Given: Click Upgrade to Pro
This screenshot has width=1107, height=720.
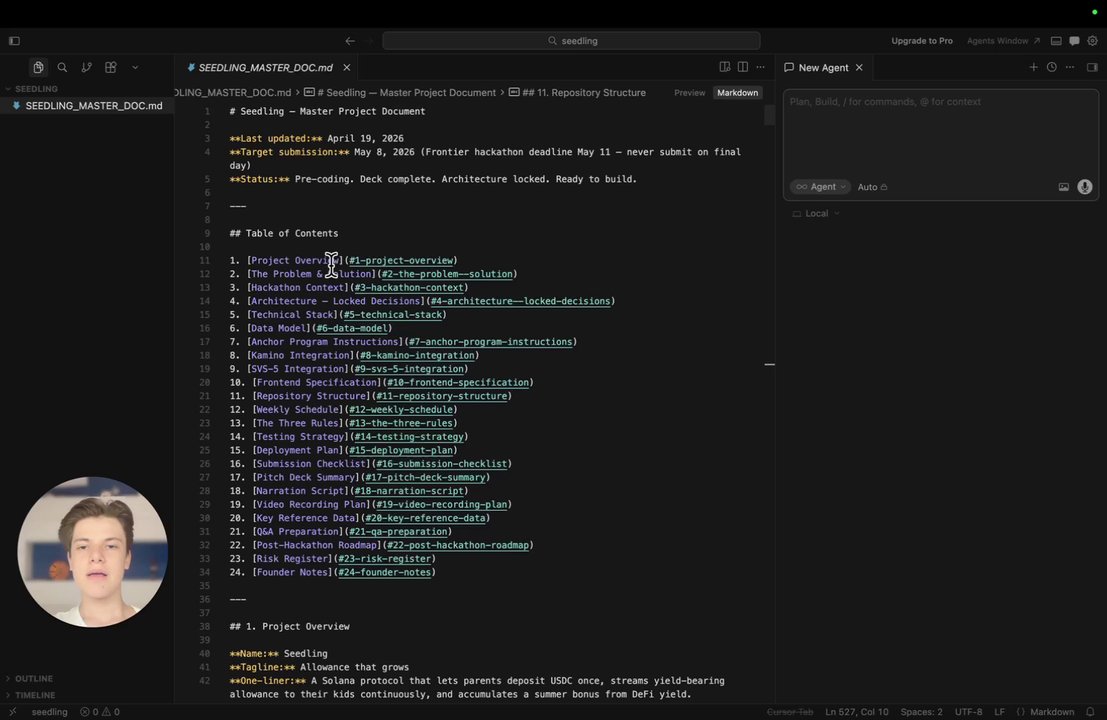Looking at the screenshot, I should point(922,41).
